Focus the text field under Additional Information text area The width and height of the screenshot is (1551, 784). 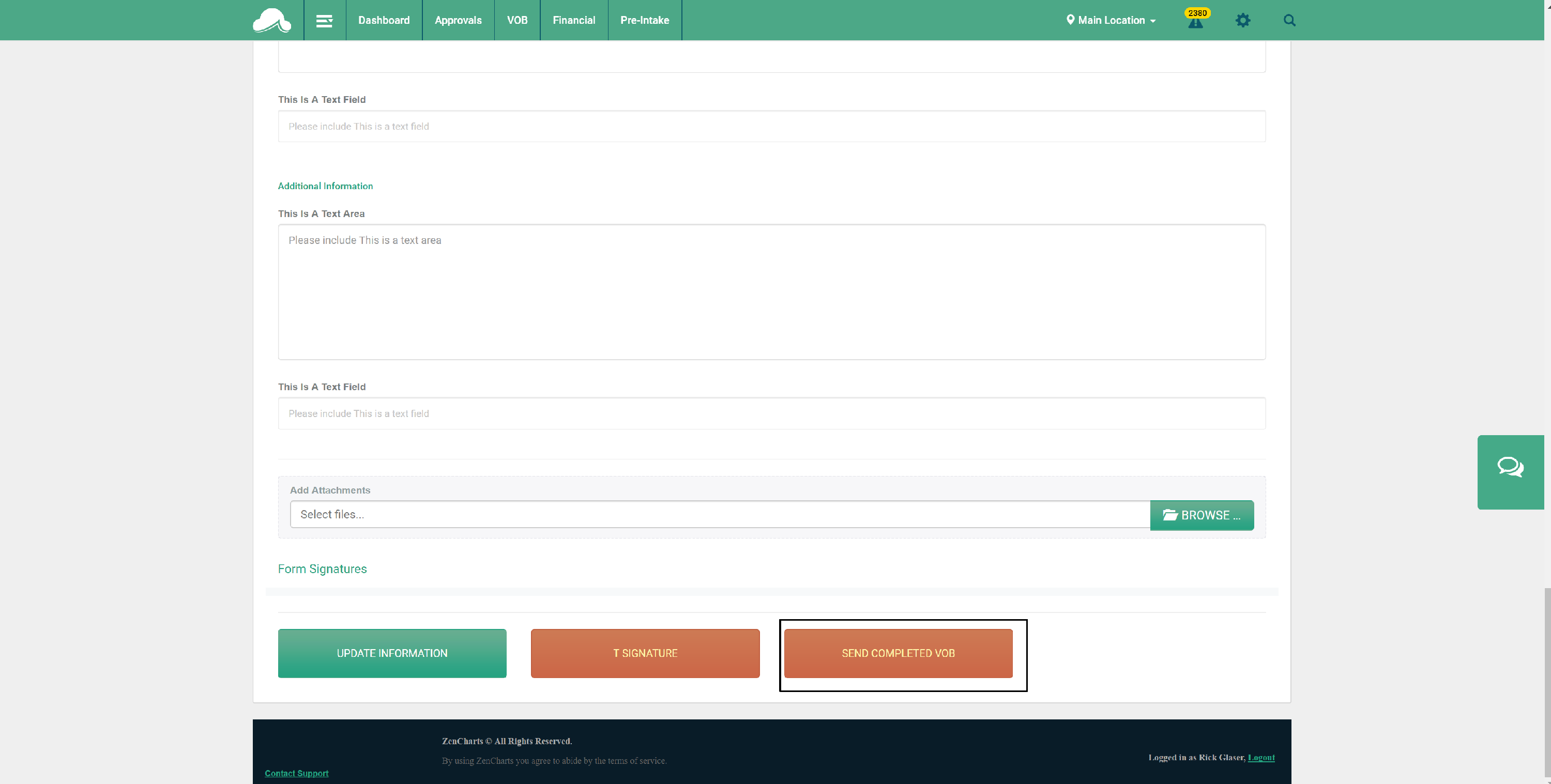tap(771, 413)
